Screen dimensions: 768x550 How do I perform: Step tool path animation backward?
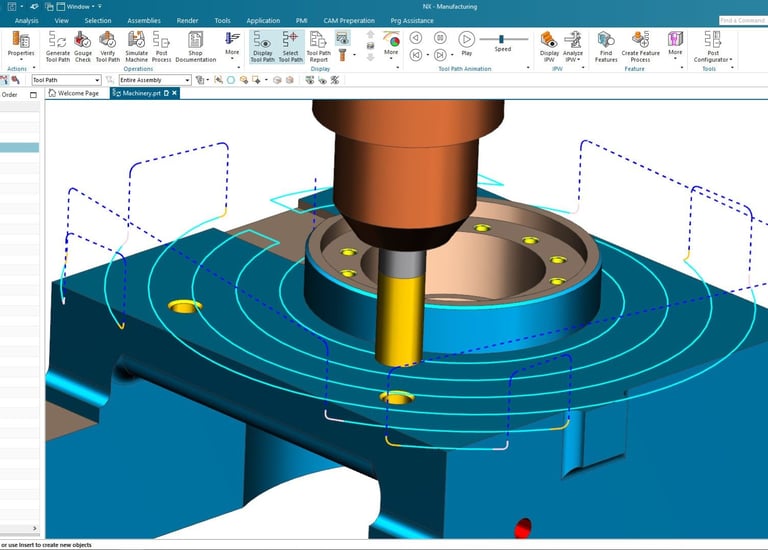point(416,38)
